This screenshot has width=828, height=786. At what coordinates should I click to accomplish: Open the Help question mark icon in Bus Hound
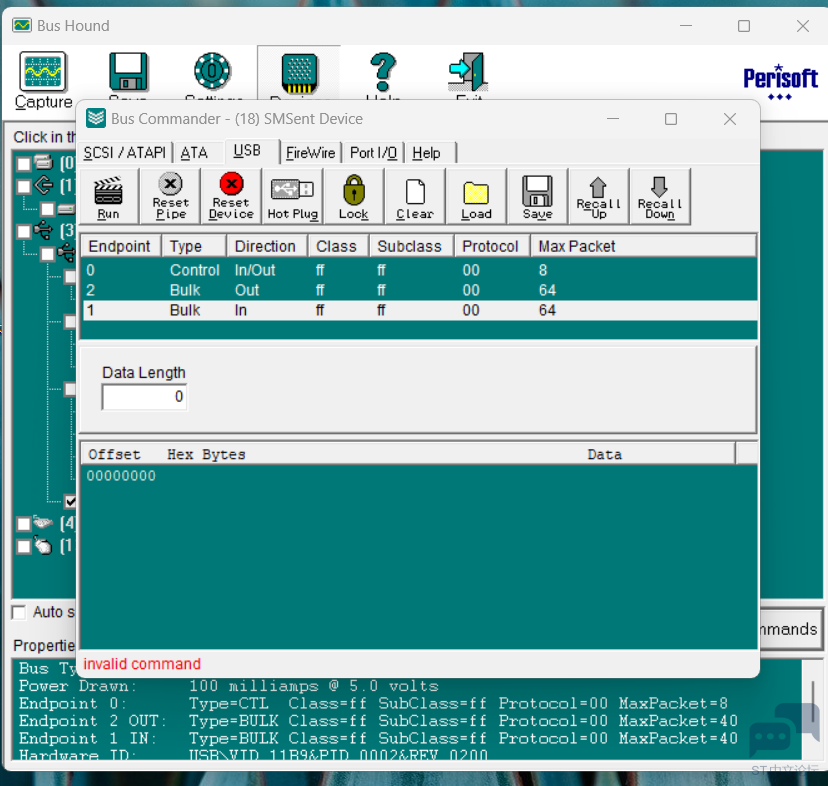pos(383,72)
